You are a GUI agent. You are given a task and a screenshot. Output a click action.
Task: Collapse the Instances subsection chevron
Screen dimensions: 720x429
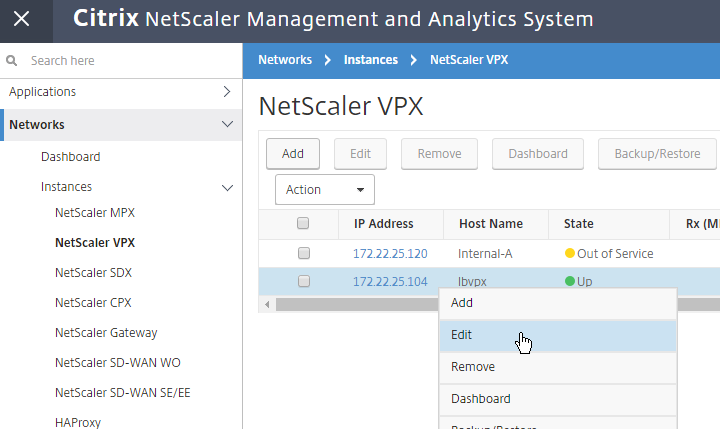point(227,187)
